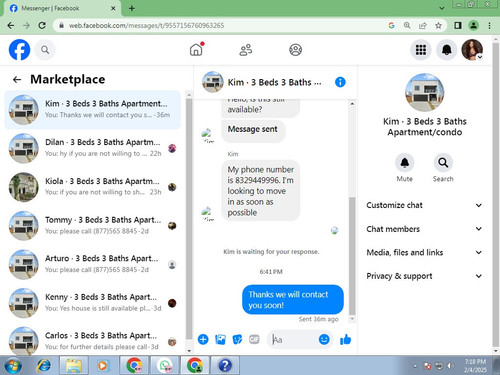Viewport: 500px width, 375px height.
Task: Open the Arturo conversation
Action: click(92, 264)
